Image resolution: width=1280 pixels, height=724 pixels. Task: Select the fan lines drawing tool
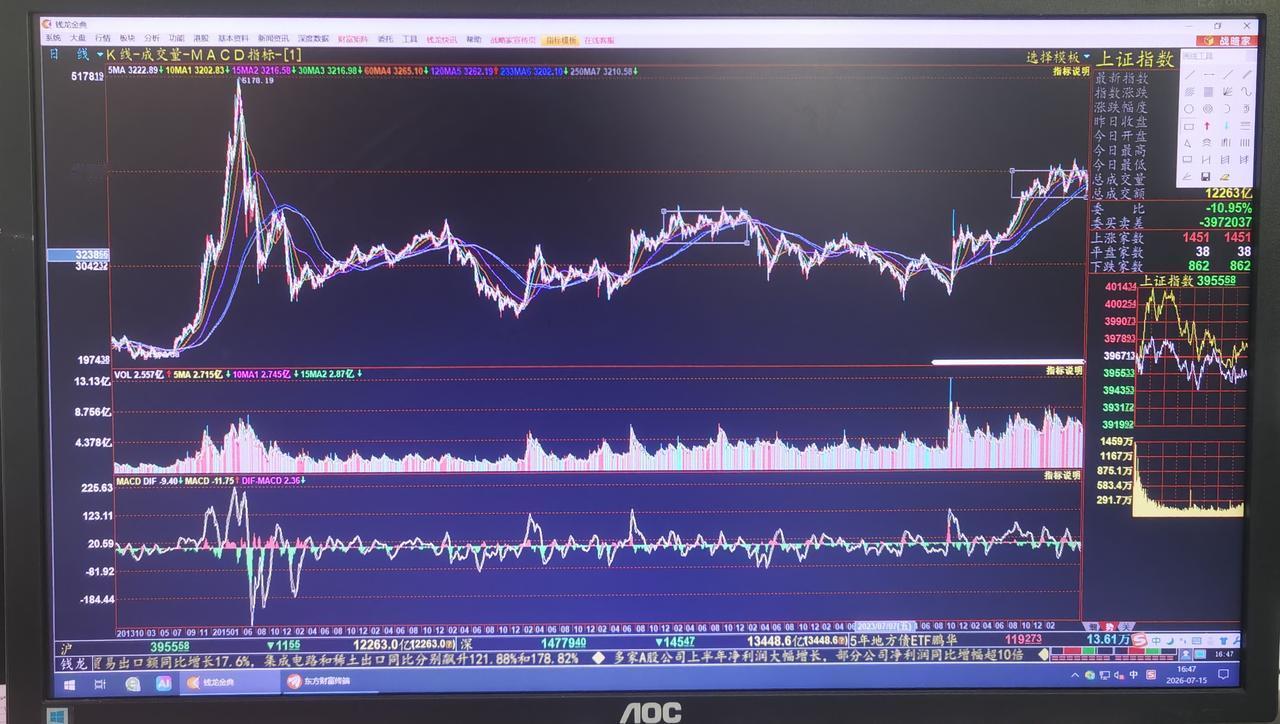1228,92
